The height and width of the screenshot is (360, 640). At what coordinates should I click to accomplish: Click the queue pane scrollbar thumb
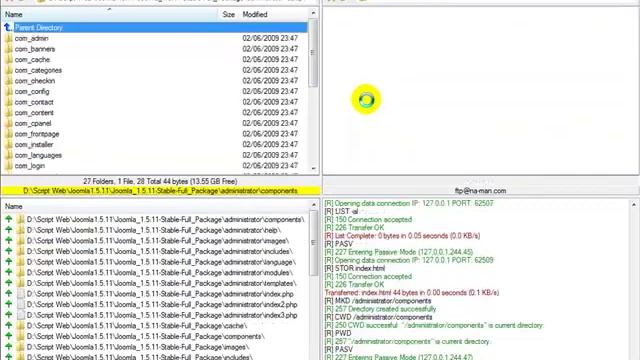pos(313,243)
